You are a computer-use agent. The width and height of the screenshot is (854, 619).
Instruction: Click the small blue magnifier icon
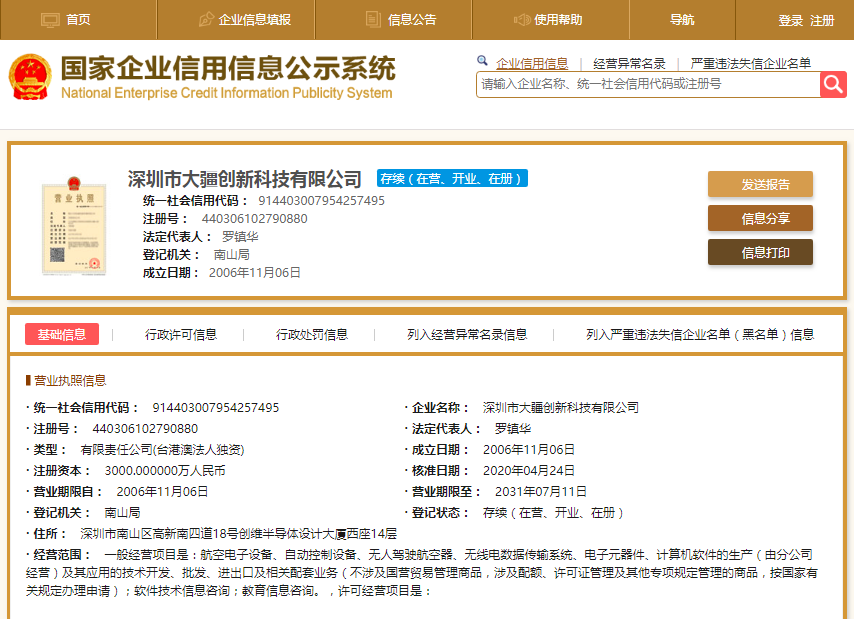click(x=482, y=60)
